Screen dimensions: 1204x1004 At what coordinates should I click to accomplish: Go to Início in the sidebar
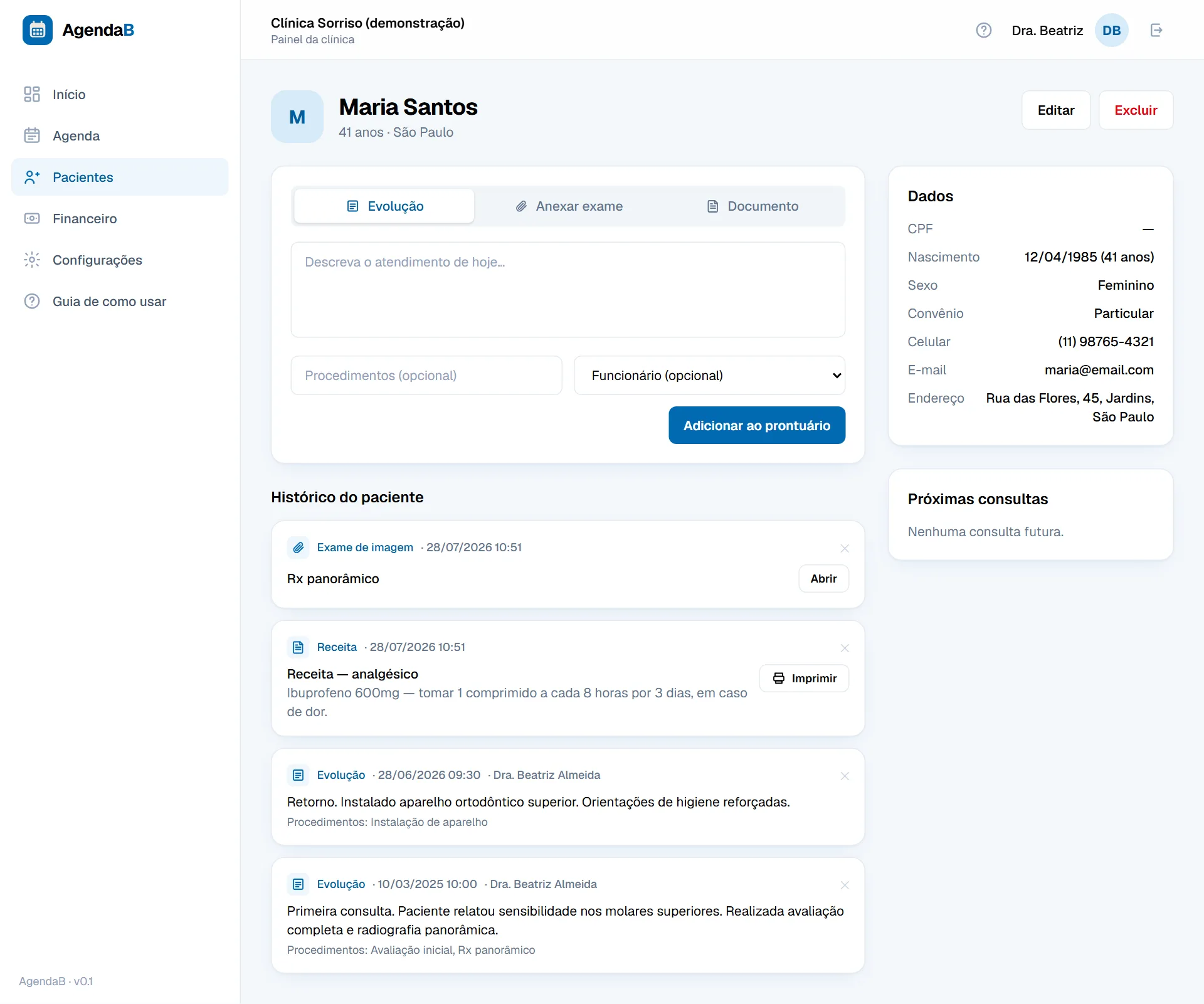(120, 94)
